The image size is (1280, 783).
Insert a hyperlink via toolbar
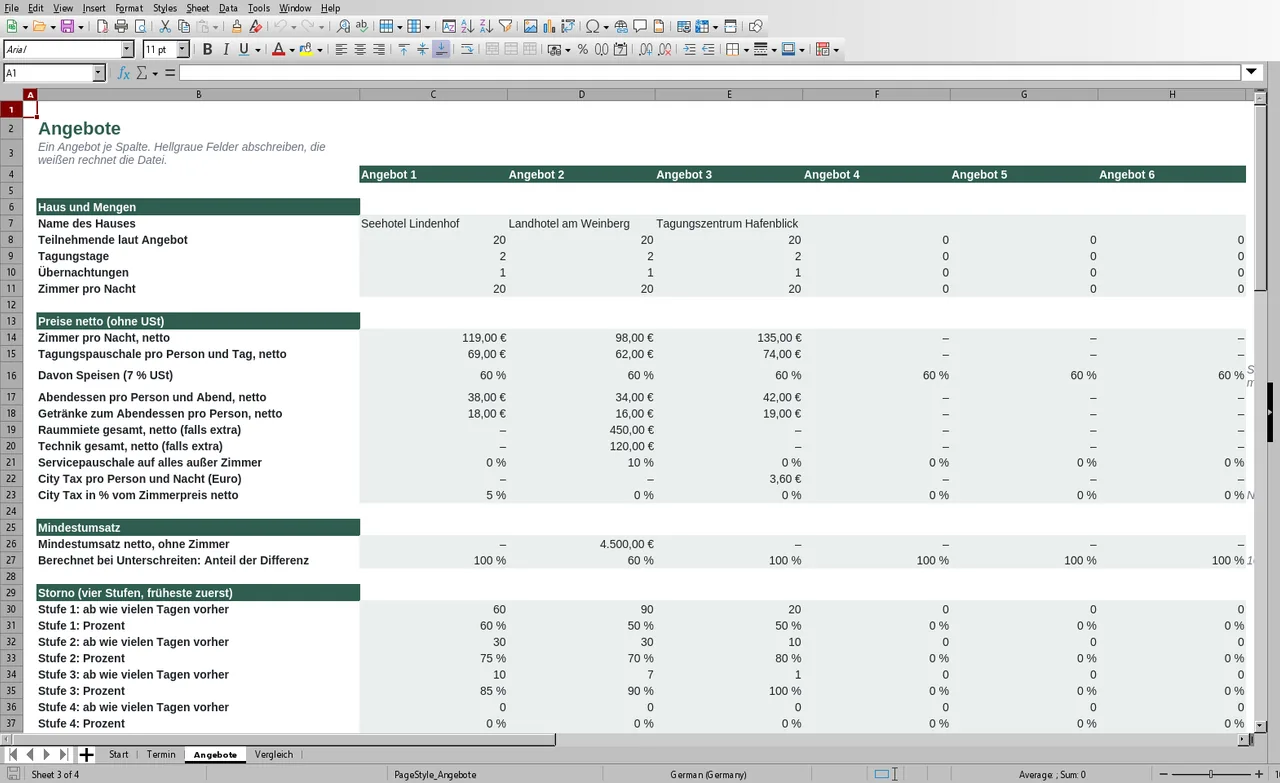coord(621,26)
